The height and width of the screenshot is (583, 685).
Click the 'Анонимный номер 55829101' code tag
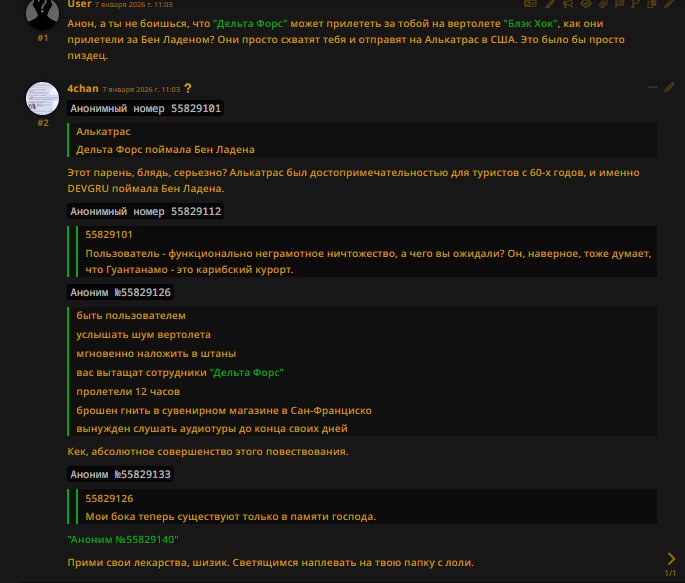(145, 108)
